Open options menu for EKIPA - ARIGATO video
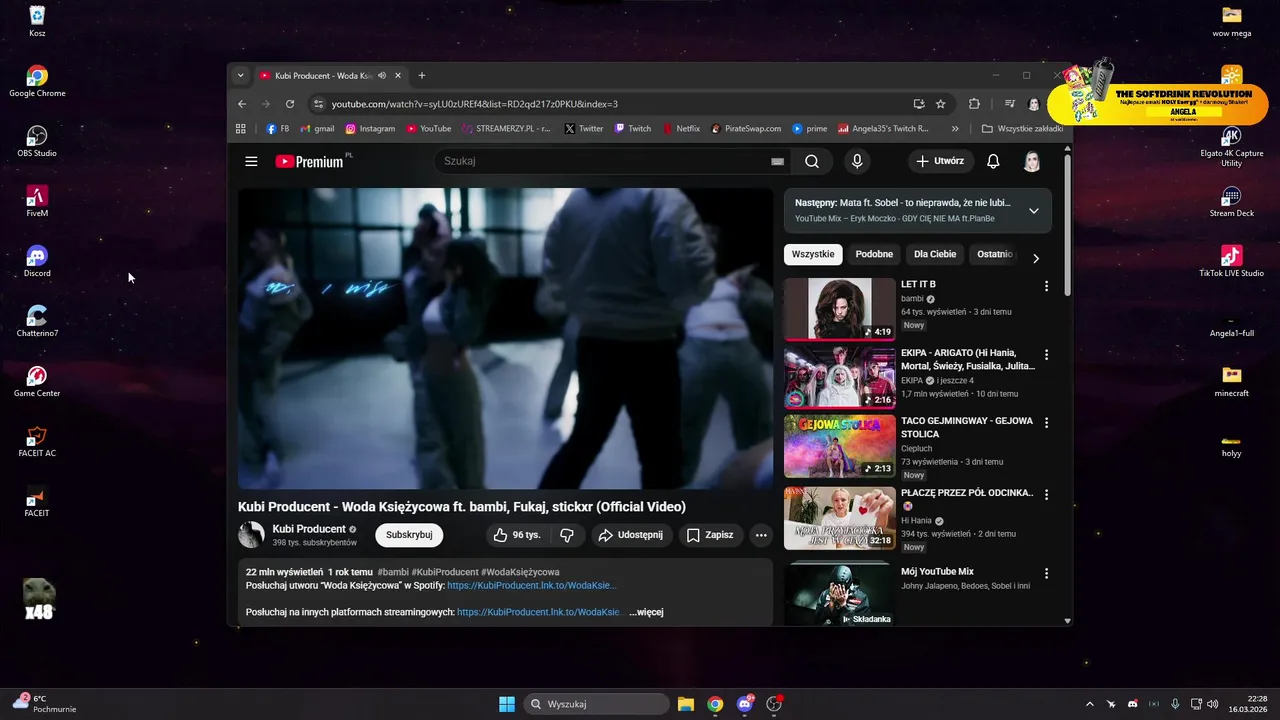The image size is (1280, 720). coord(1047,355)
